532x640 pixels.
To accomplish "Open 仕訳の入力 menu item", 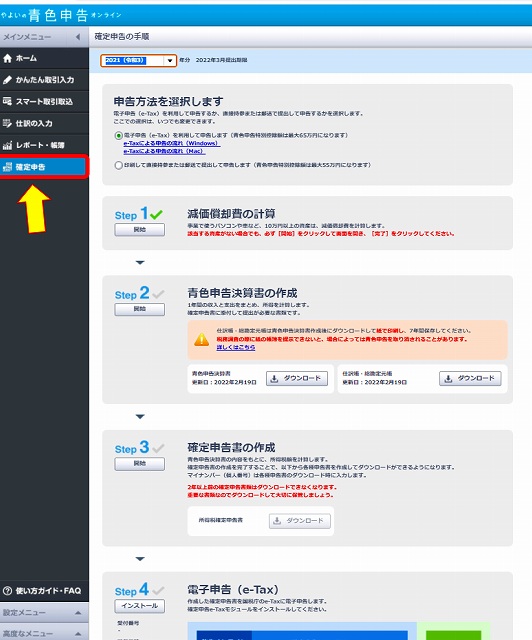I will [x=44, y=123].
